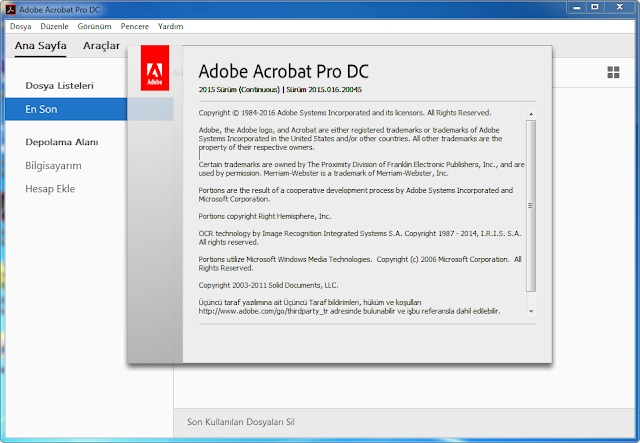Click the Microsoft Windows Media Technologies paragraph
This screenshot has height=443, width=640.
click(x=360, y=263)
